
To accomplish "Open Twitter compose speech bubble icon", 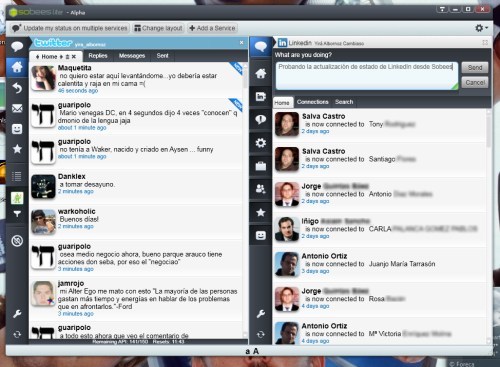I will pyautogui.click(x=17, y=46).
